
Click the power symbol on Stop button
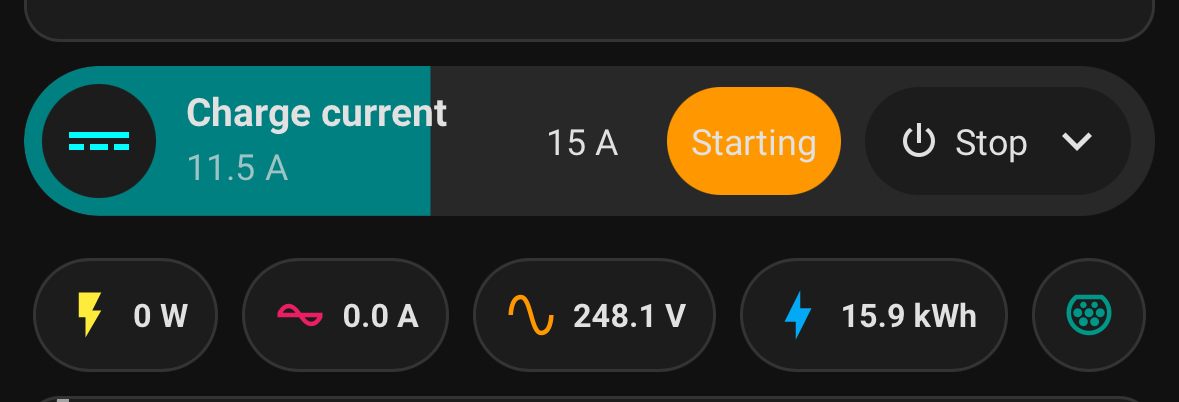(919, 141)
